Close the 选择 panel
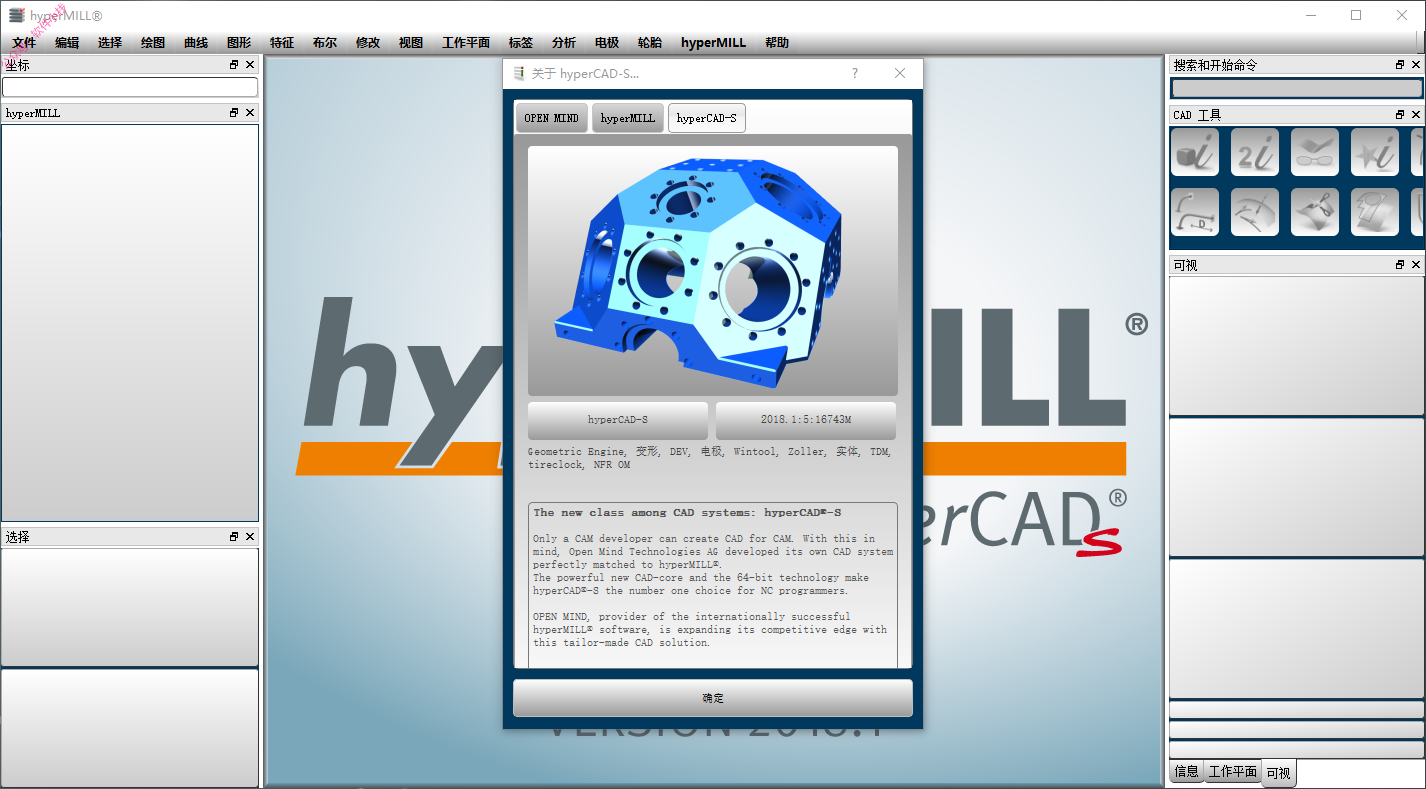This screenshot has height=789, width=1426. point(250,537)
